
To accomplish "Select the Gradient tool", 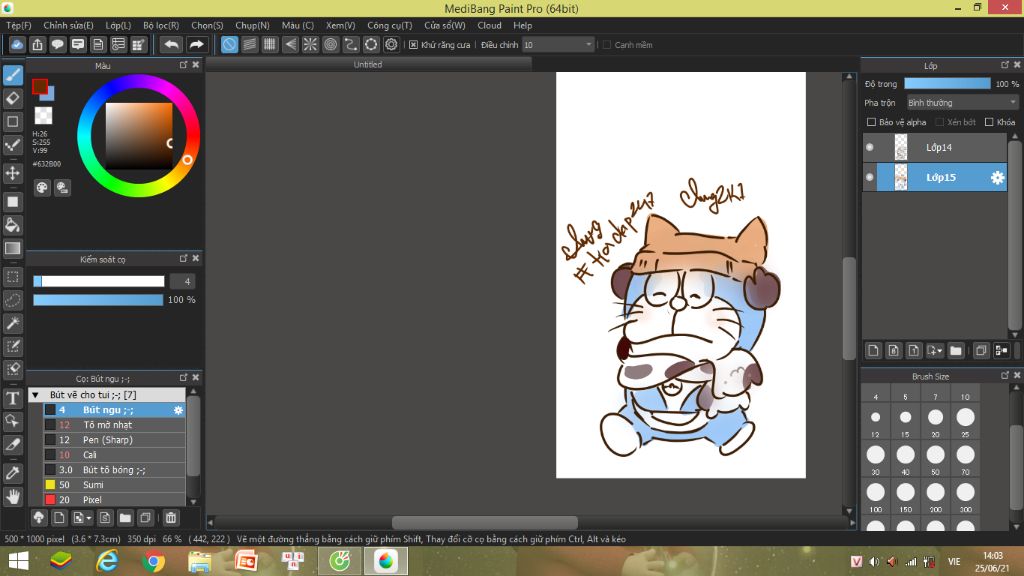I will (12, 249).
